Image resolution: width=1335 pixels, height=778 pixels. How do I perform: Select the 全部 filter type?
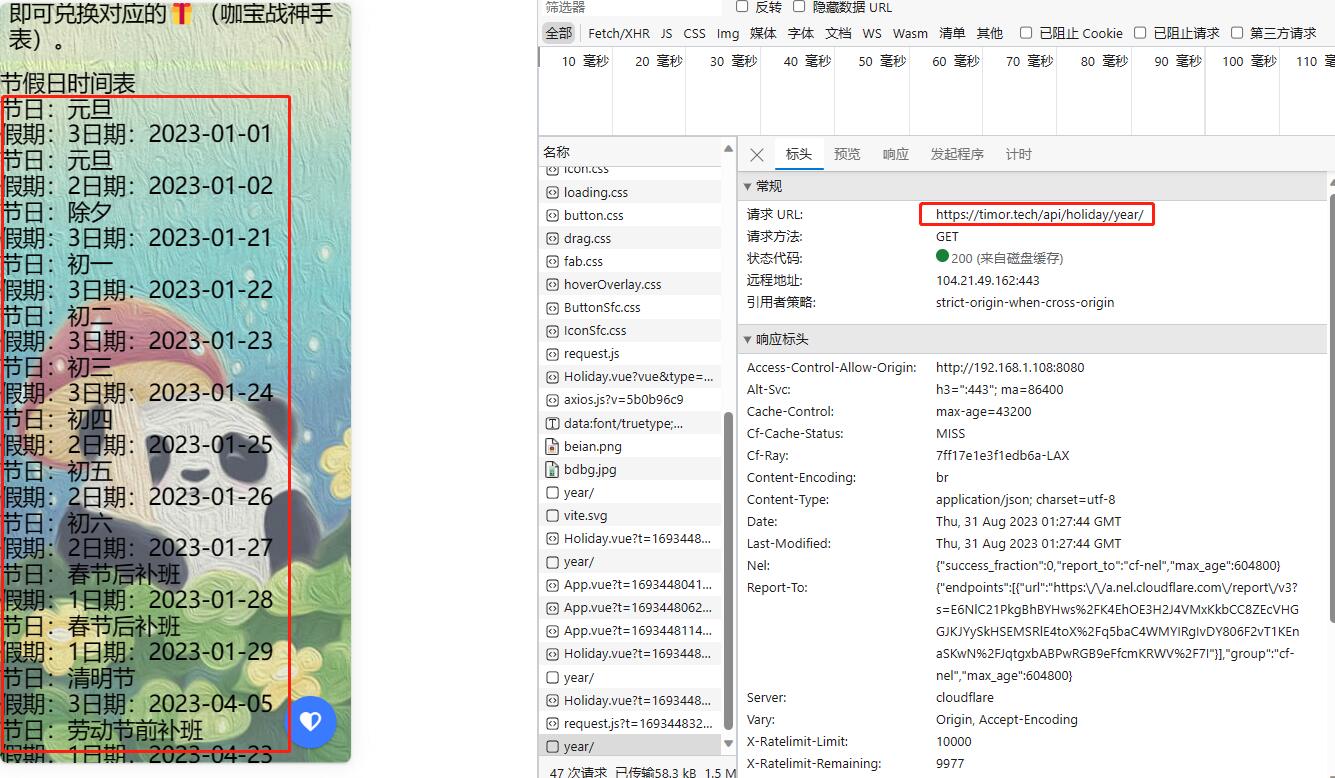click(x=559, y=33)
